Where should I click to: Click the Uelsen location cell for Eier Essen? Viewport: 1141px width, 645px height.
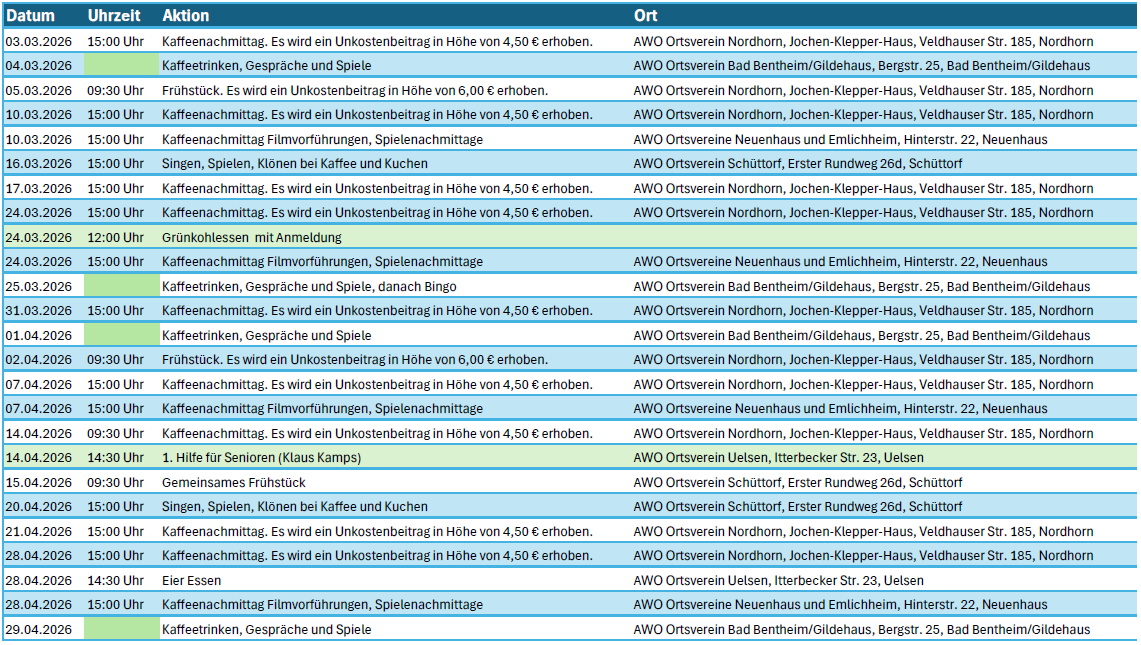coord(779,580)
